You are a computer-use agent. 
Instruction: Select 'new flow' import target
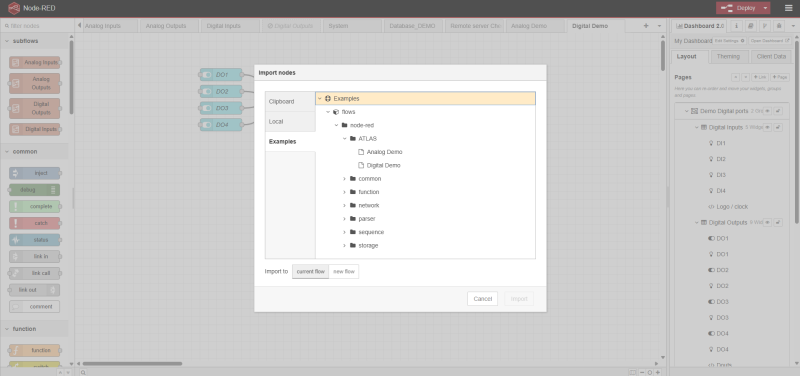(344, 271)
